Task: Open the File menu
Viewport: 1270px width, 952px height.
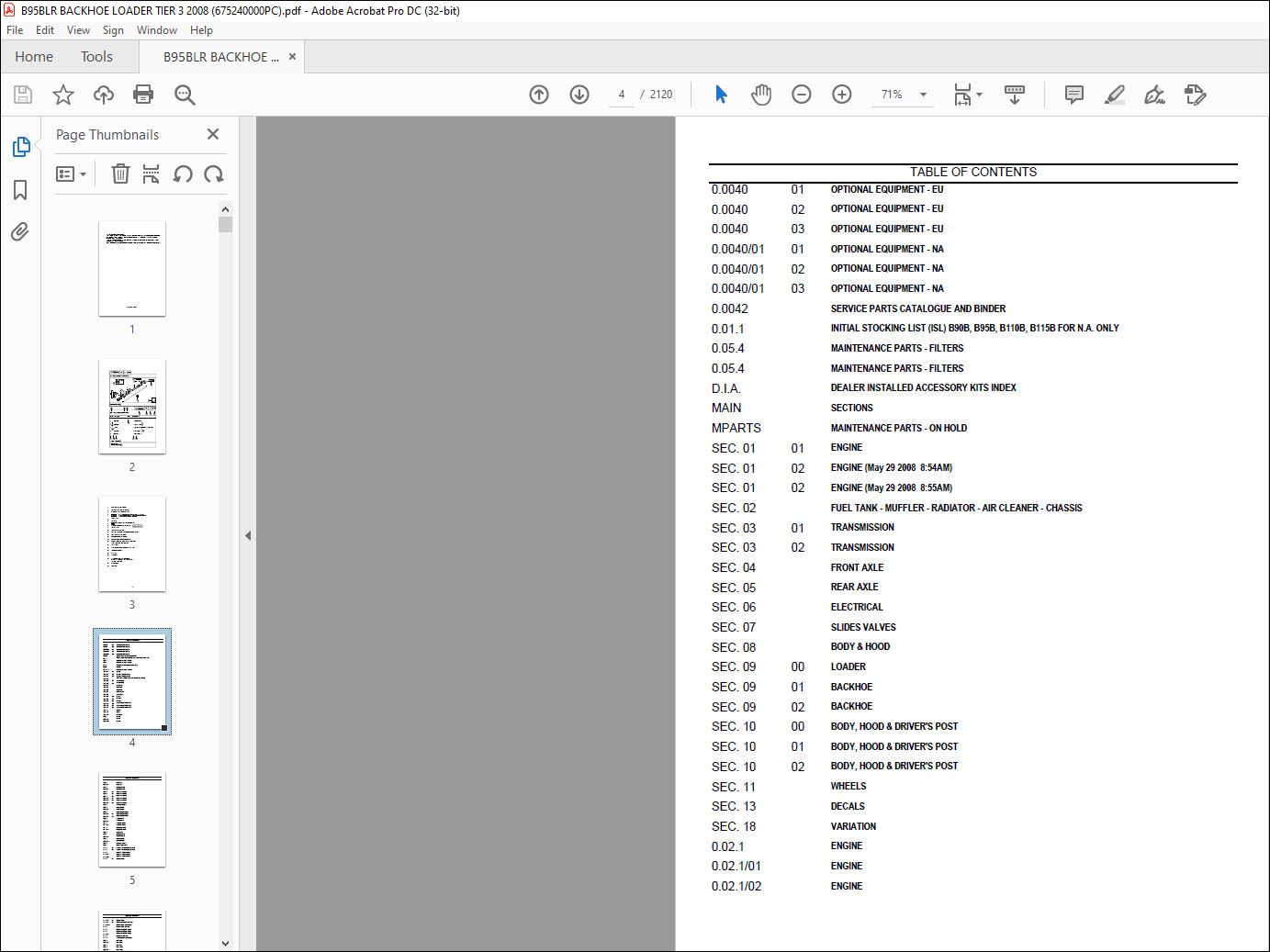Action: [x=15, y=30]
